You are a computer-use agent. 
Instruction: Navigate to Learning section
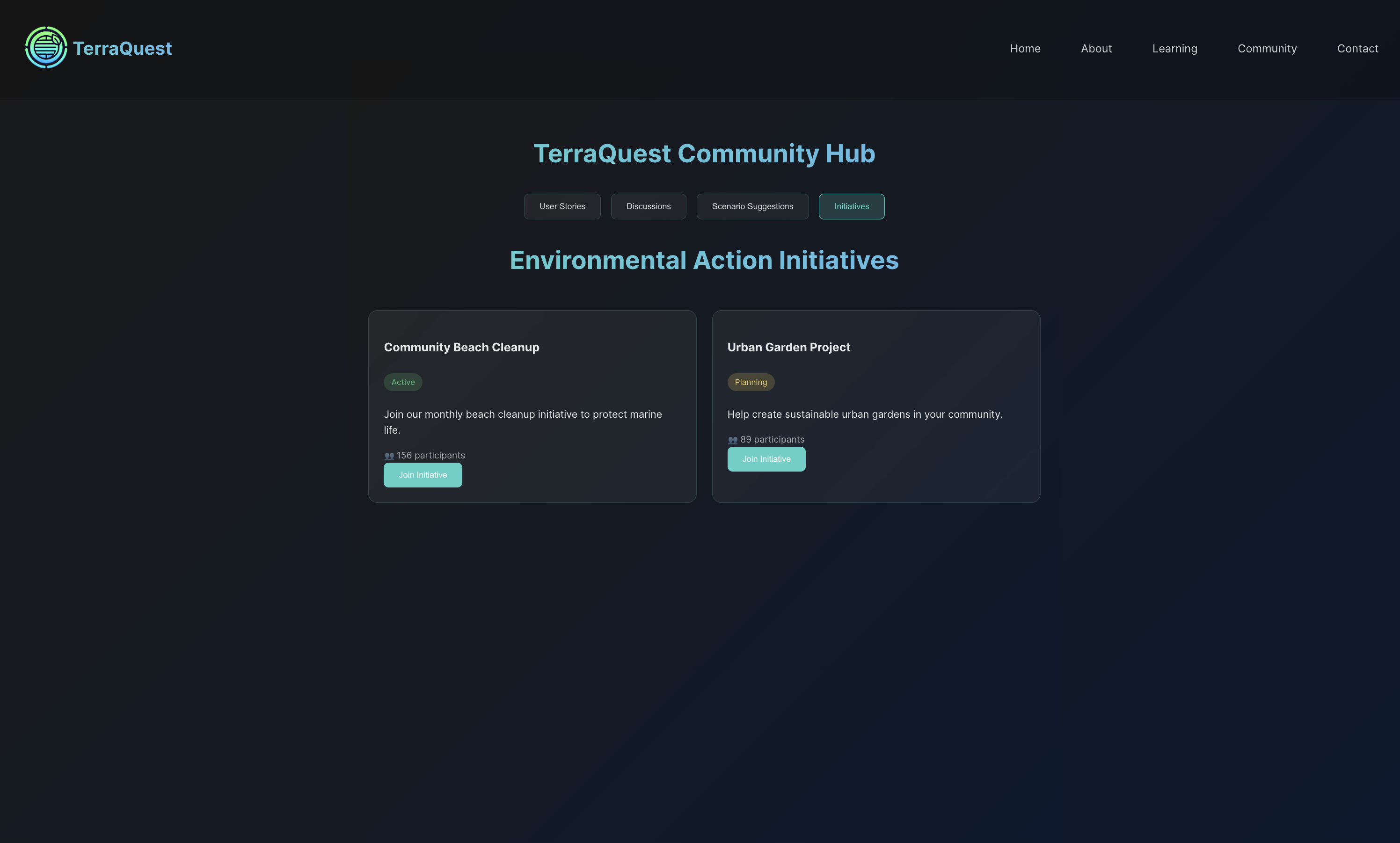point(1174,49)
